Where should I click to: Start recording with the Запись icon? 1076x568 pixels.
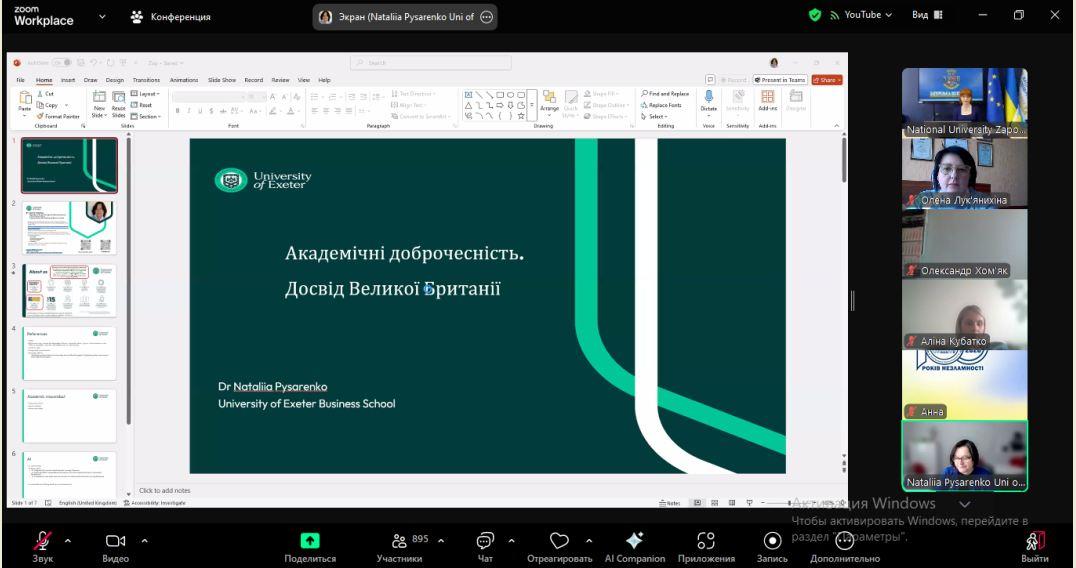click(x=771, y=541)
